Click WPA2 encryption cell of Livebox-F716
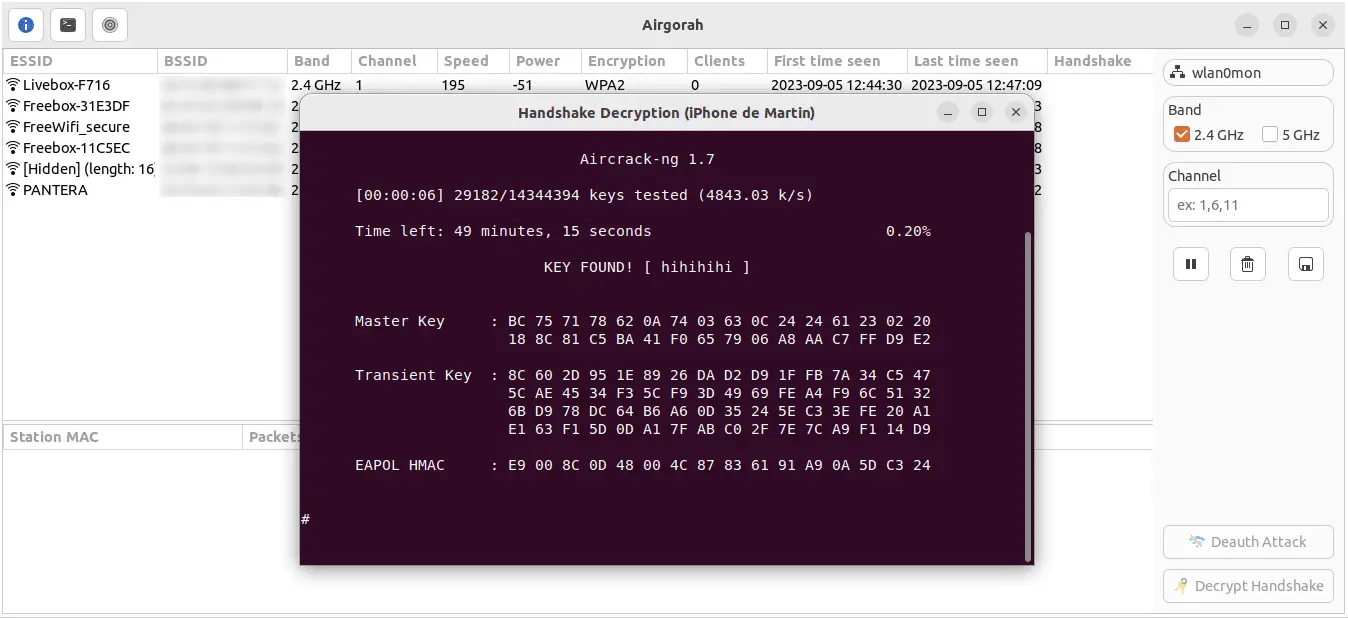 [x=605, y=85]
